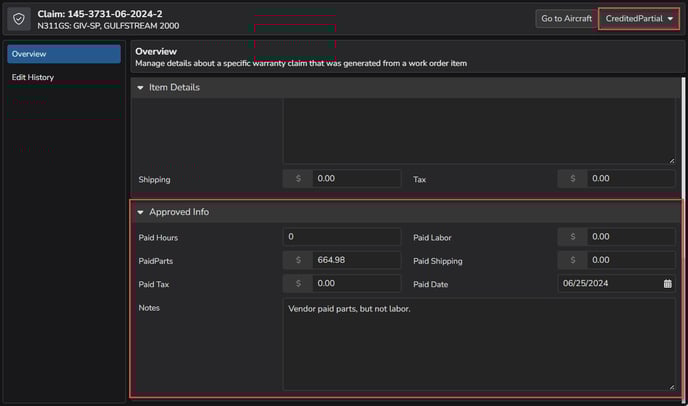Click the Overview heading in the main panel
This screenshot has width=688, height=406.
(x=156, y=51)
